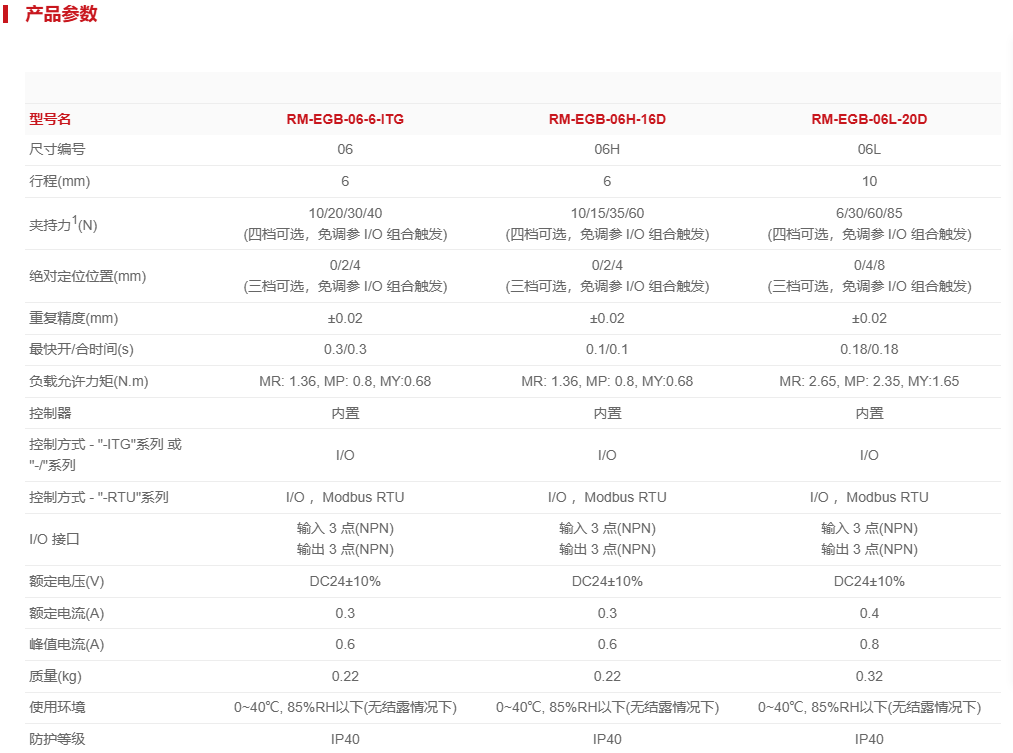Click the I/O 接口 row label

click(54, 539)
